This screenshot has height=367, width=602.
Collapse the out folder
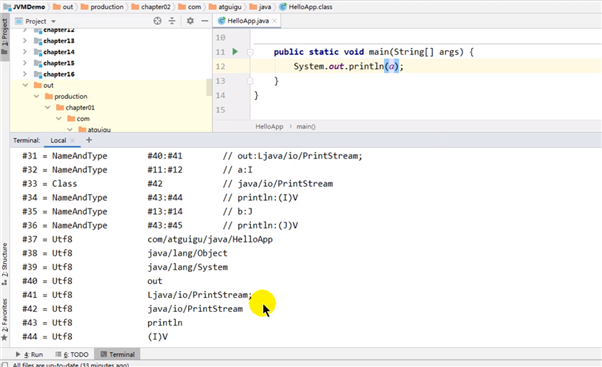point(25,85)
